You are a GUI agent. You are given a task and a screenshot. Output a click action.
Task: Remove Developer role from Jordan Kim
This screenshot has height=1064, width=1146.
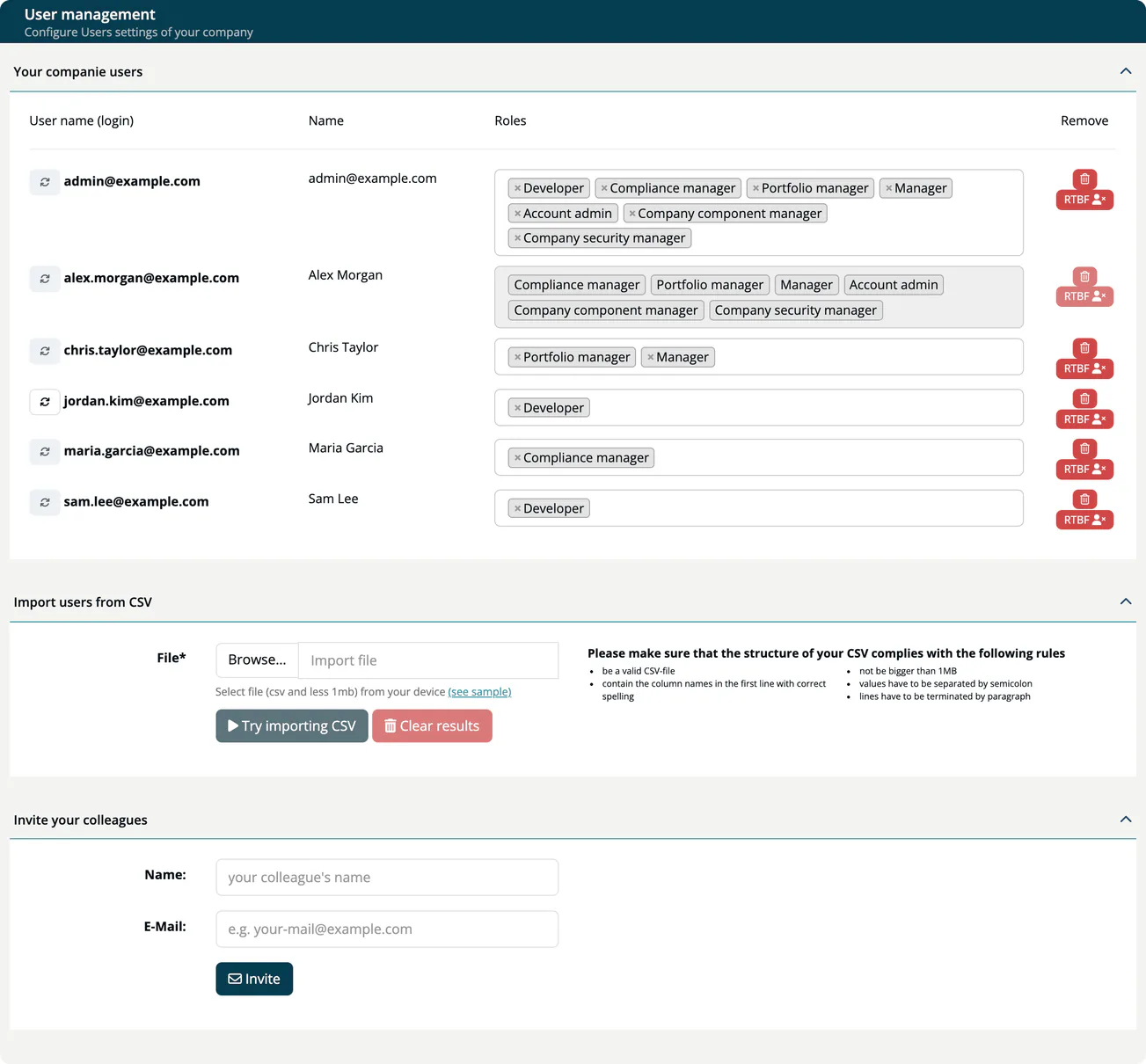[x=517, y=408]
